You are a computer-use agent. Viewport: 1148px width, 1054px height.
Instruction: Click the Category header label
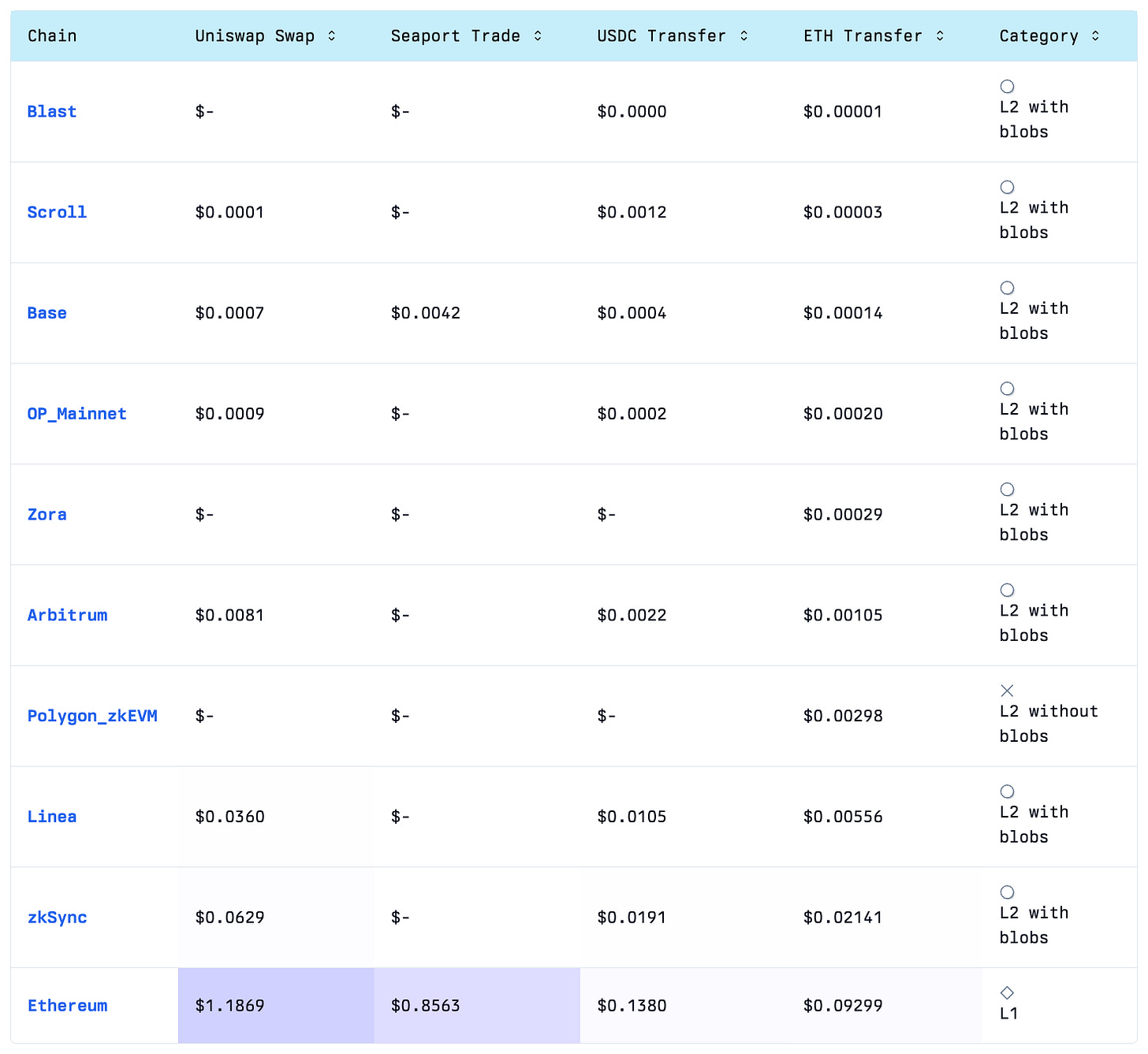1038,36
